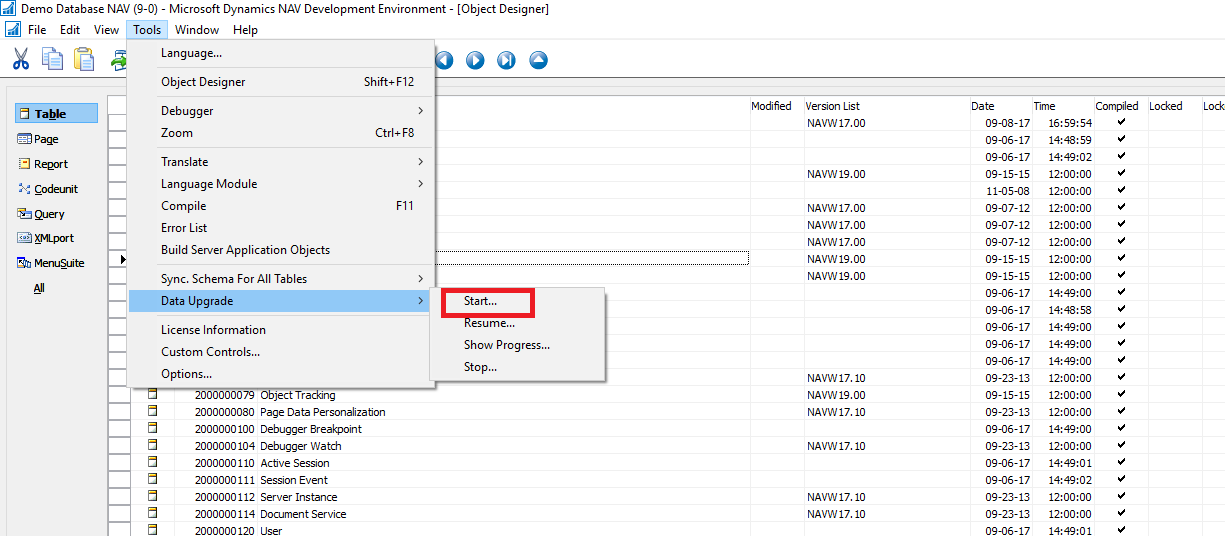The width and height of the screenshot is (1225, 536).
Task: Expand the Translate submenu
Action: pyautogui.click(x=281, y=162)
